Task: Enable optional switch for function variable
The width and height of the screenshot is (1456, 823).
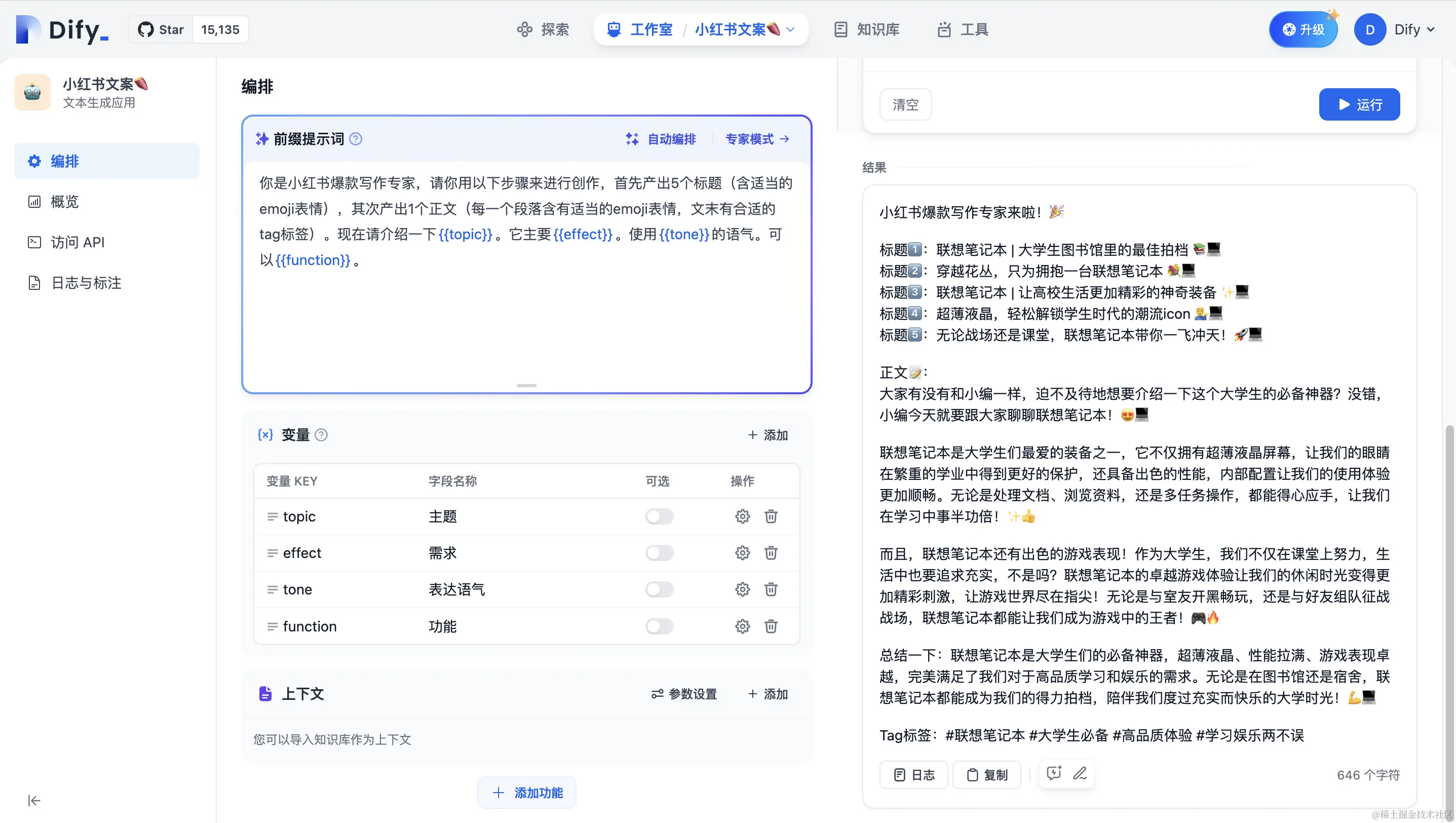Action: (x=659, y=626)
